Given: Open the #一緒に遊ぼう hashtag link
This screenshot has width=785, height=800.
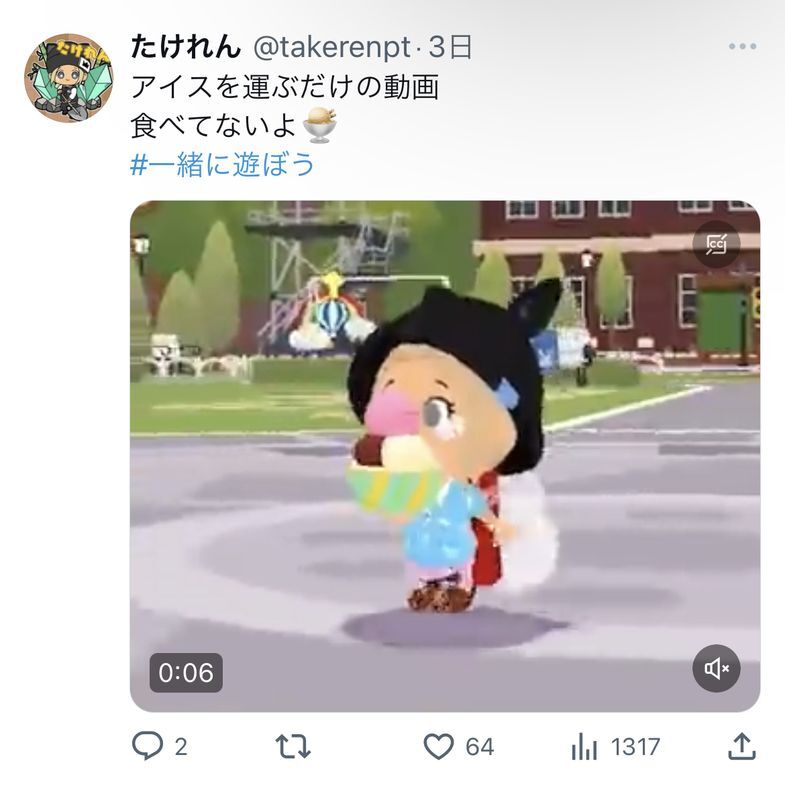Looking at the screenshot, I should click(222, 165).
